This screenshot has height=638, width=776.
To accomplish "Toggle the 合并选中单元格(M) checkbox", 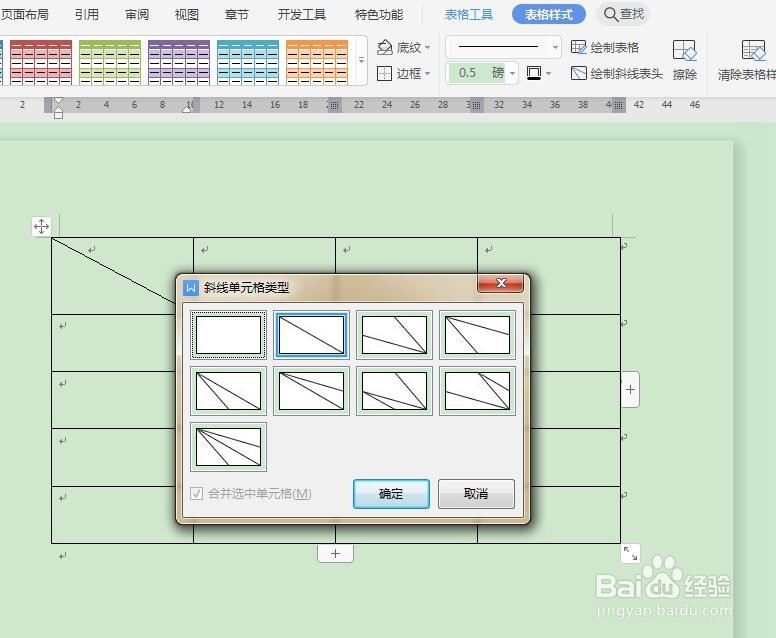I will [x=196, y=493].
